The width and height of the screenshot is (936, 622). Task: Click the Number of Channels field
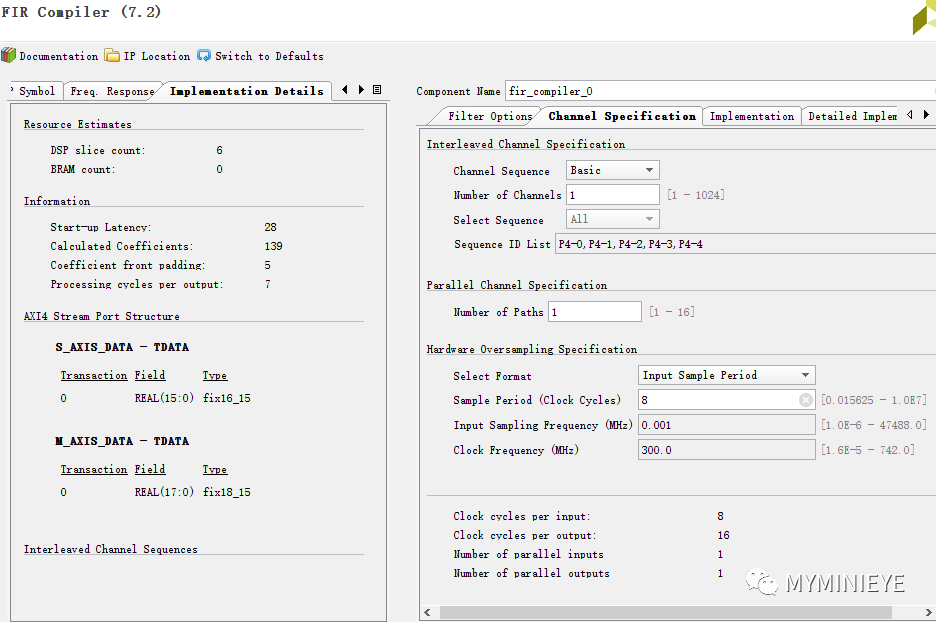(612, 195)
